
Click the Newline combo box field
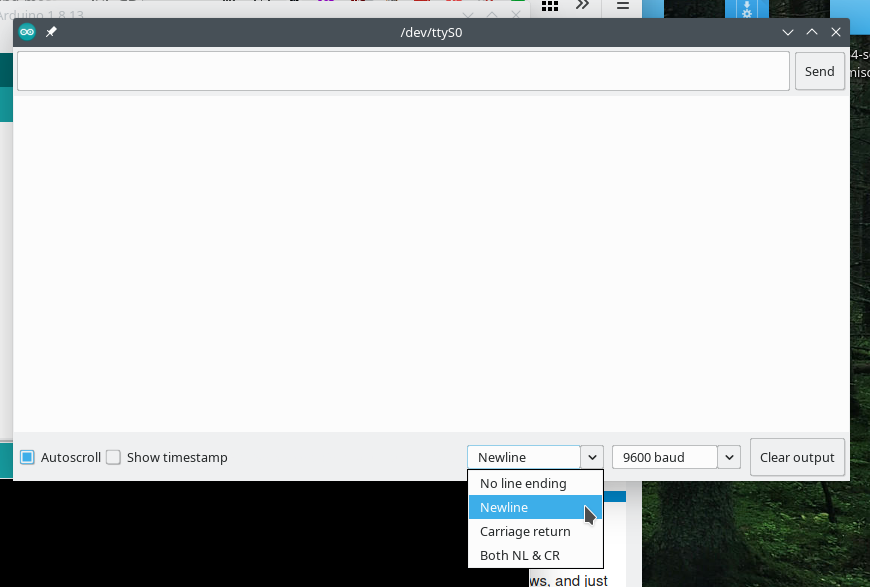pyautogui.click(x=524, y=457)
